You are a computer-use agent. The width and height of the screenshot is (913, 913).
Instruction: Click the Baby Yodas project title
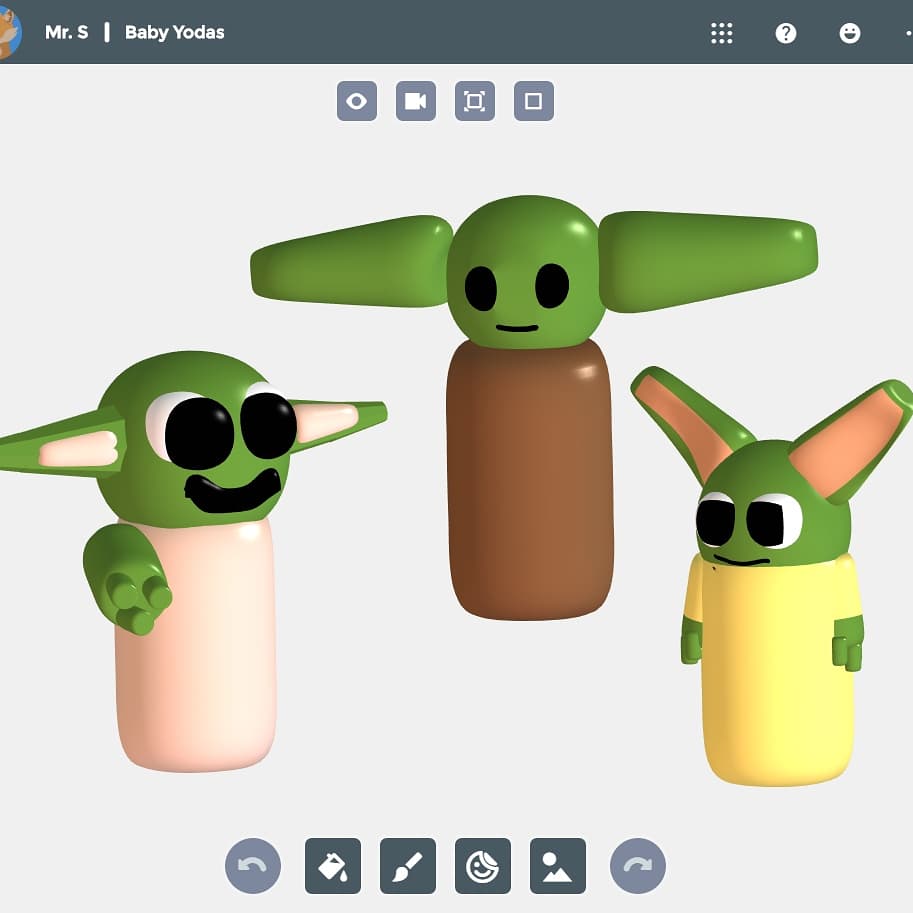point(175,32)
